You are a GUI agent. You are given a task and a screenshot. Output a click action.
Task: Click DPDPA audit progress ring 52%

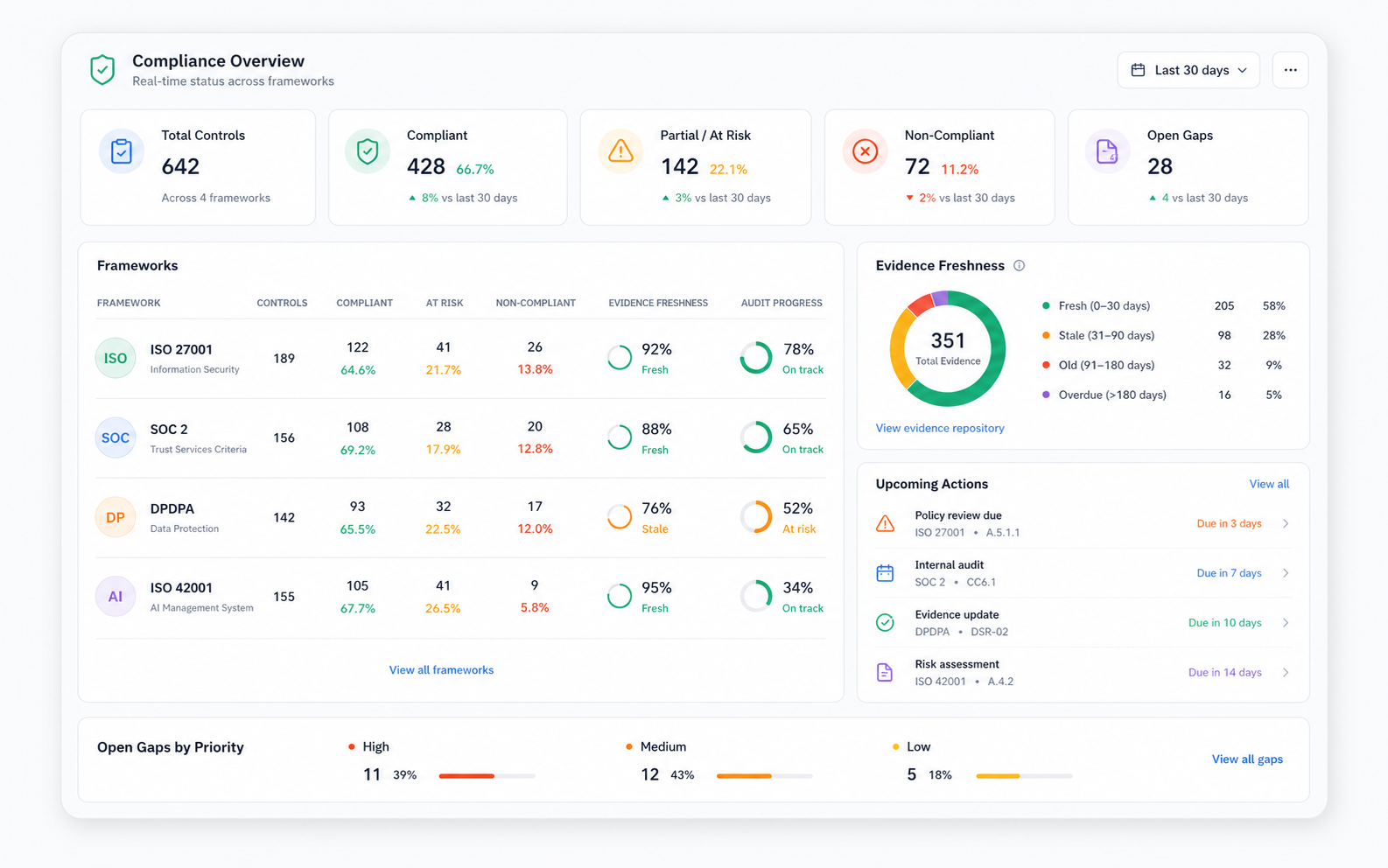tap(756, 516)
